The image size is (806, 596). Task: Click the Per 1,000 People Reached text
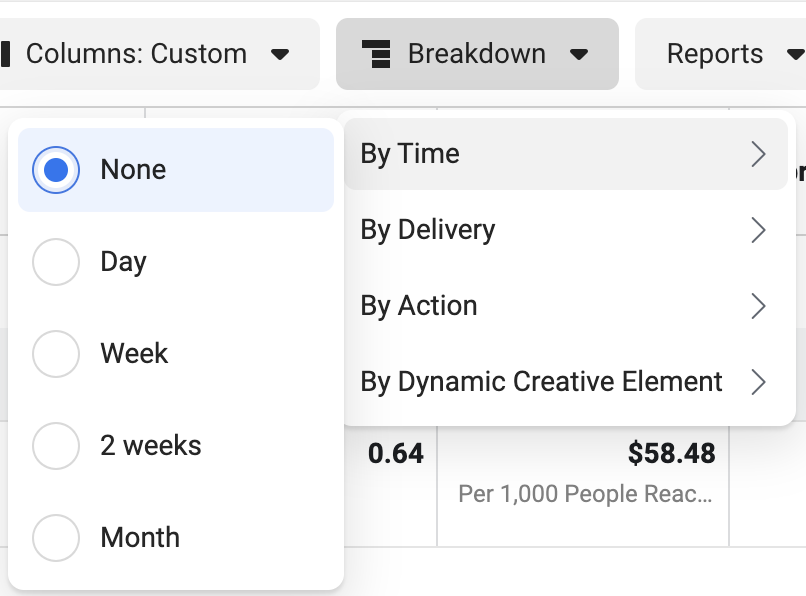pos(585,494)
